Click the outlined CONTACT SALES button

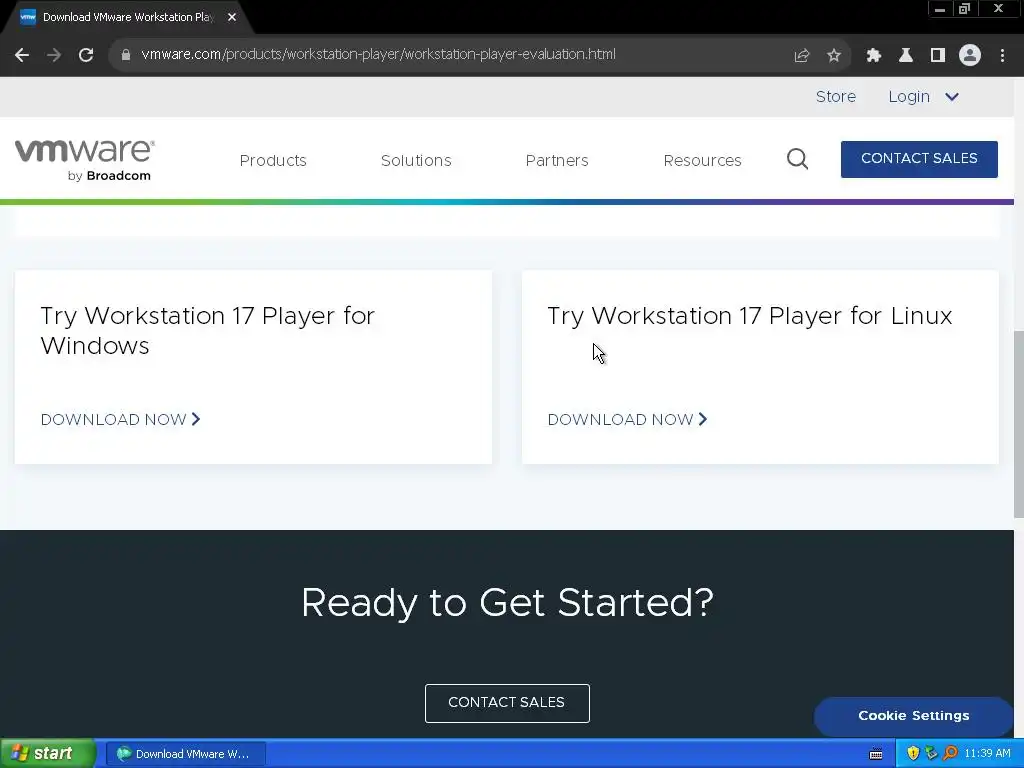507,703
